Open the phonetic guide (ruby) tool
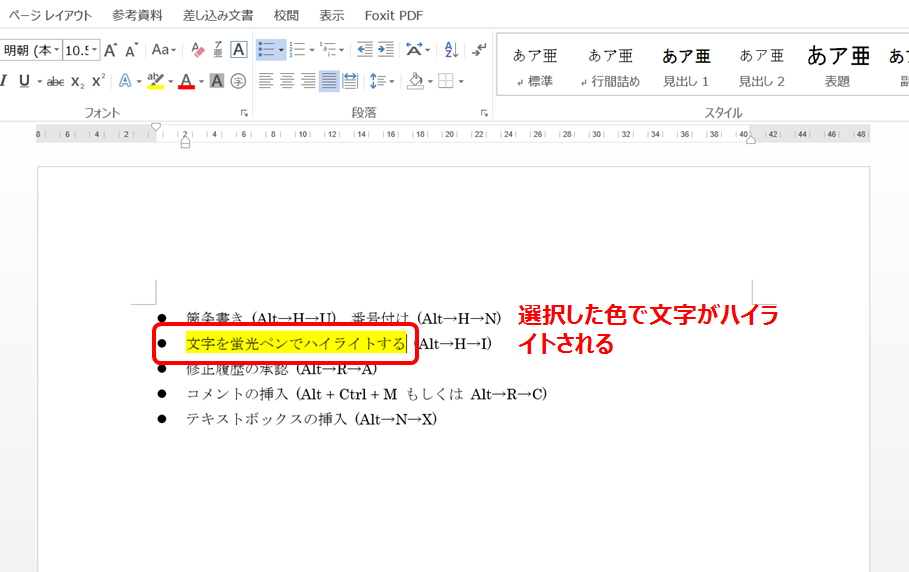 click(218, 50)
